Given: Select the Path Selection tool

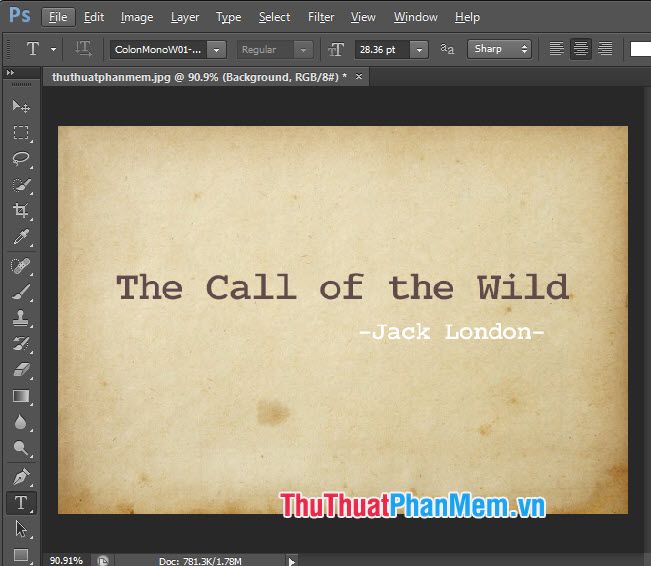Looking at the screenshot, I should click(21, 529).
